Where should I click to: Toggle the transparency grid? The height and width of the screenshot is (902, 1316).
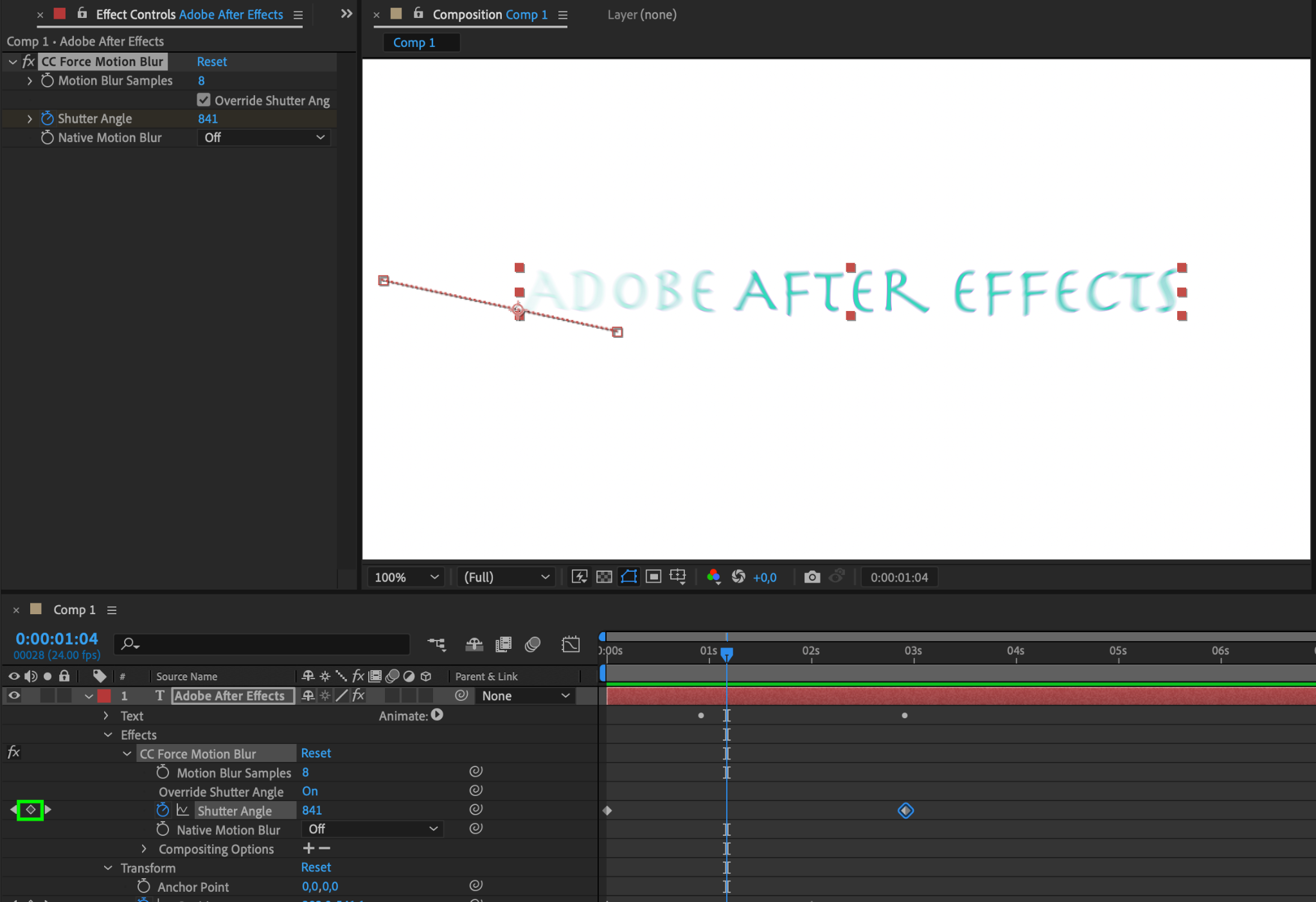click(x=604, y=576)
